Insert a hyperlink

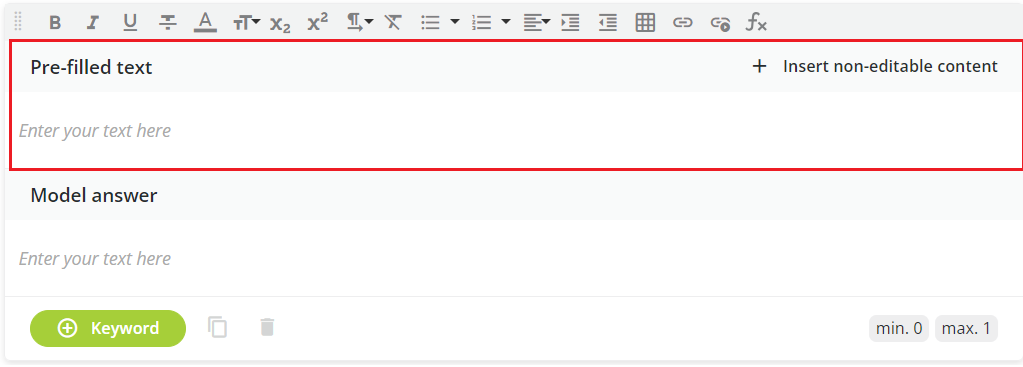point(682,23)
